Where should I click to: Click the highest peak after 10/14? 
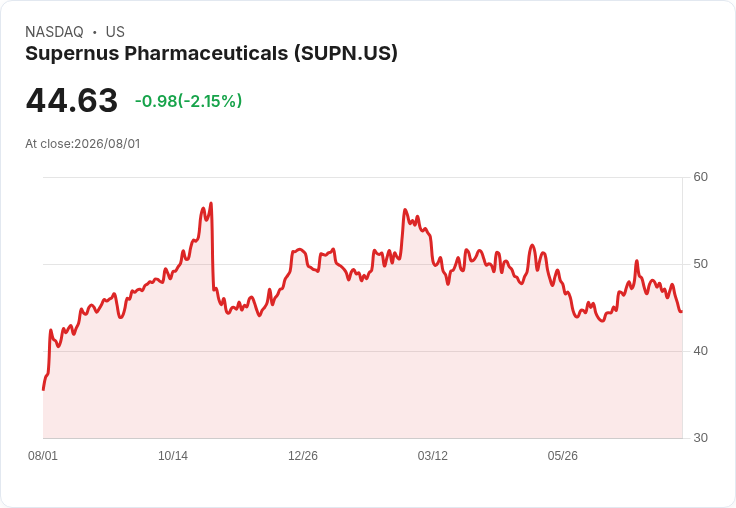coord(211,203)
